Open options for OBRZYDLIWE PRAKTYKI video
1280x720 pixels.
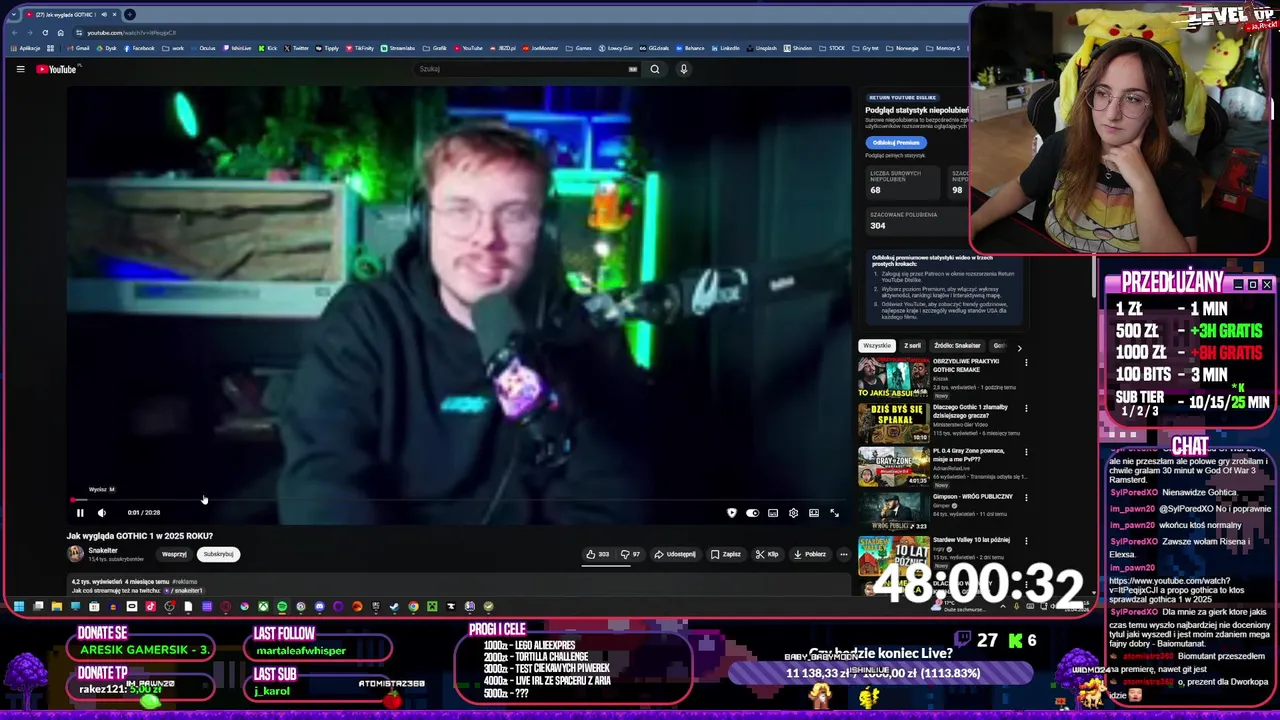[1026, 363]
